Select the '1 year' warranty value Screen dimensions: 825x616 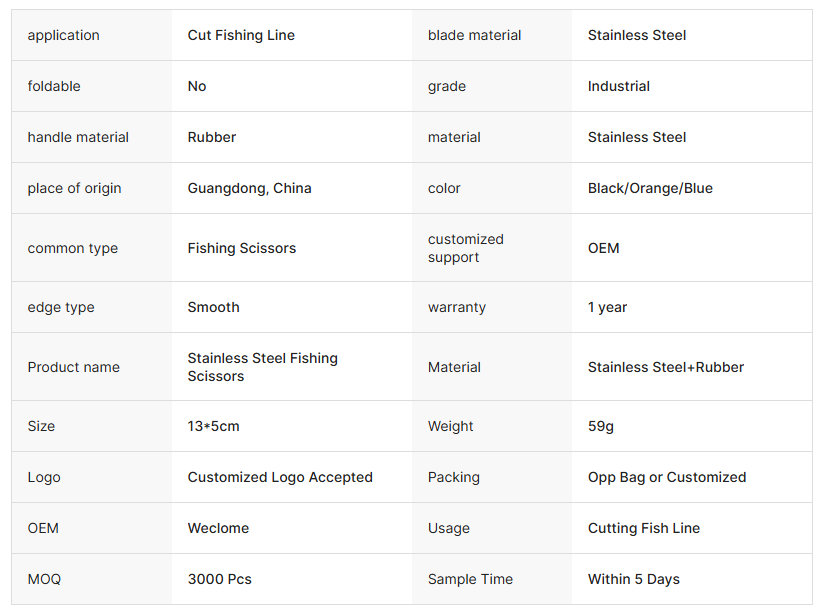pos(607,307)
